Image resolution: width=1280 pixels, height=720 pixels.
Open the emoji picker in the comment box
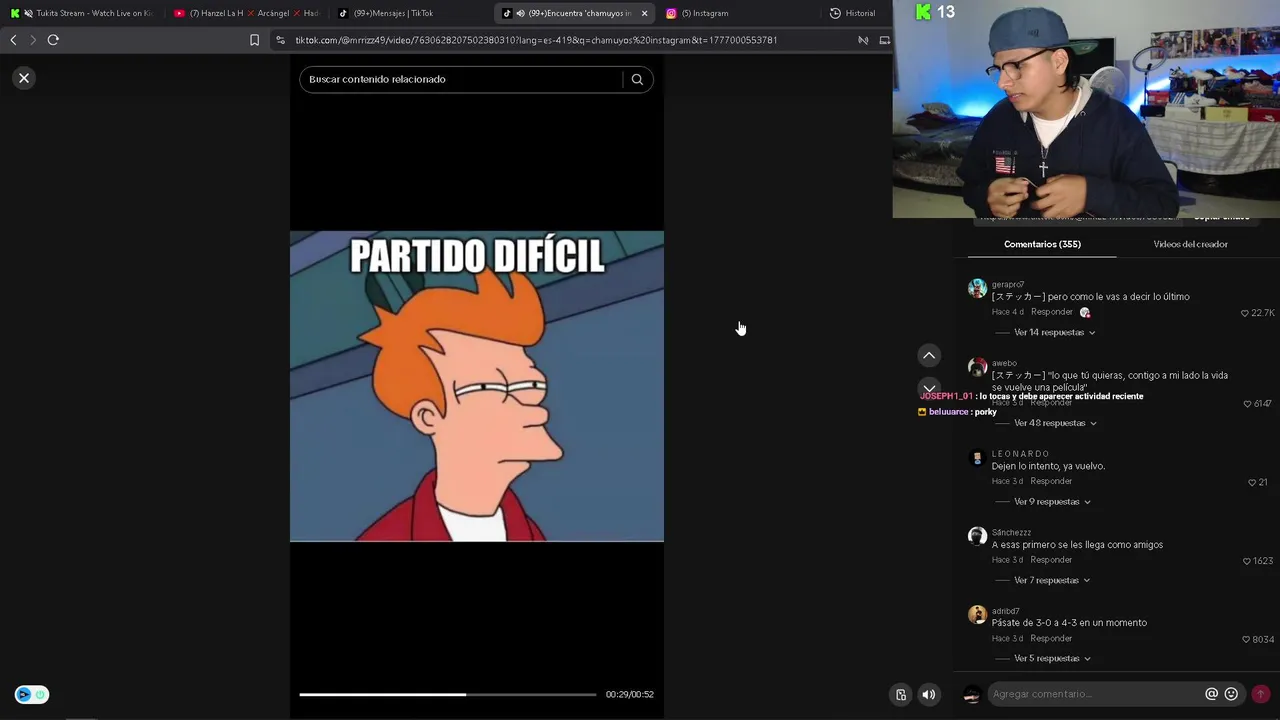[x=1231, y=694]
